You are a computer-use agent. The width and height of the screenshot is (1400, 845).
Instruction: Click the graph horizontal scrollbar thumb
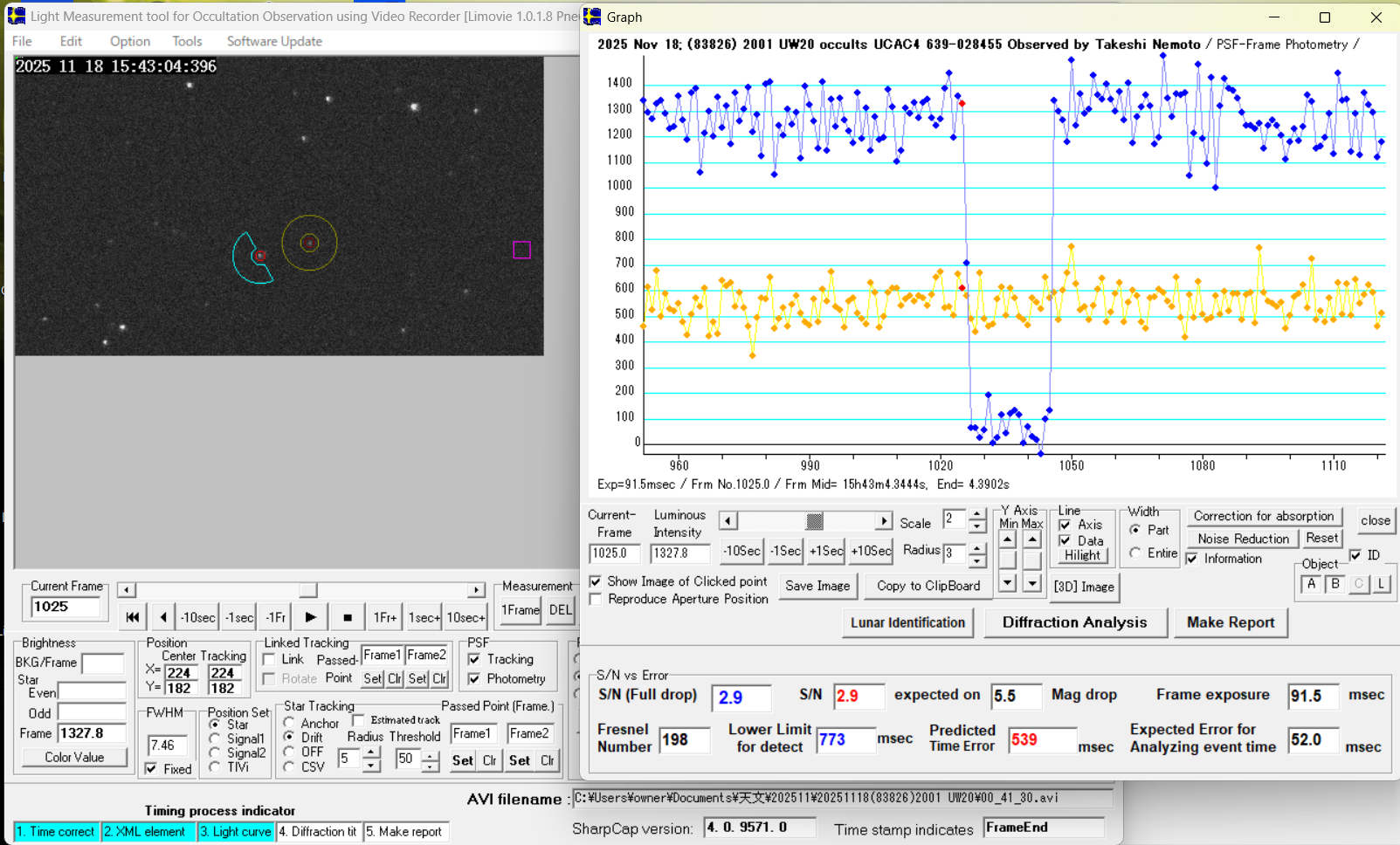coord(814,521)
